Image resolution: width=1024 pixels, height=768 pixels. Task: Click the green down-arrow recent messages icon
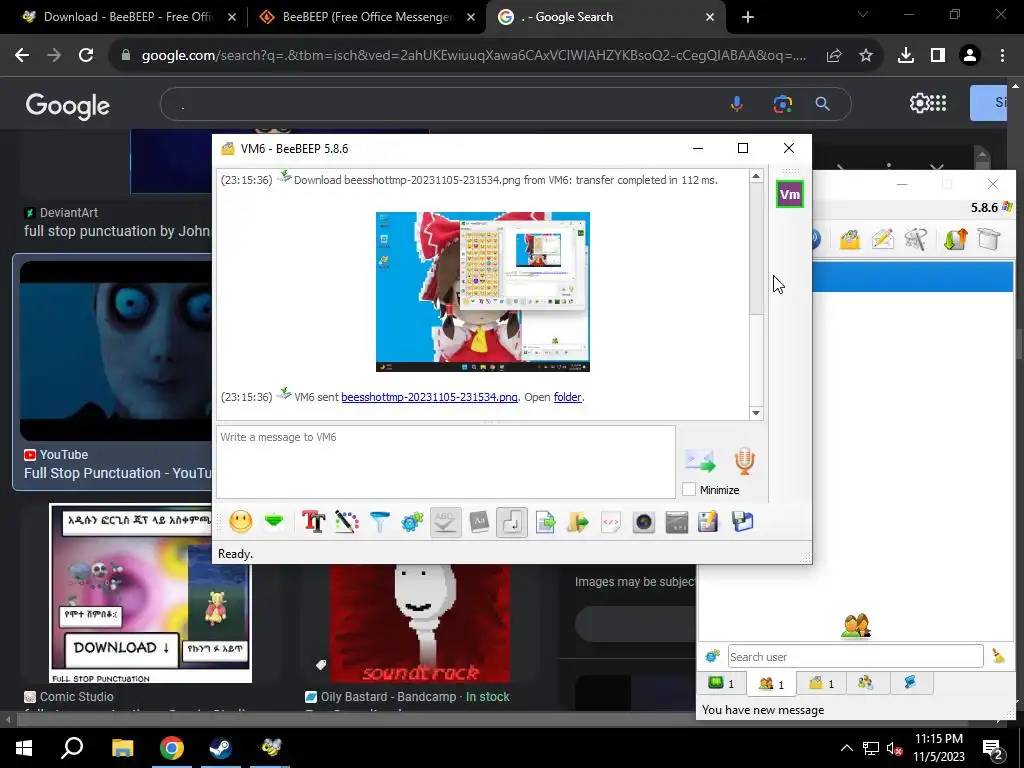pos(274,522)
